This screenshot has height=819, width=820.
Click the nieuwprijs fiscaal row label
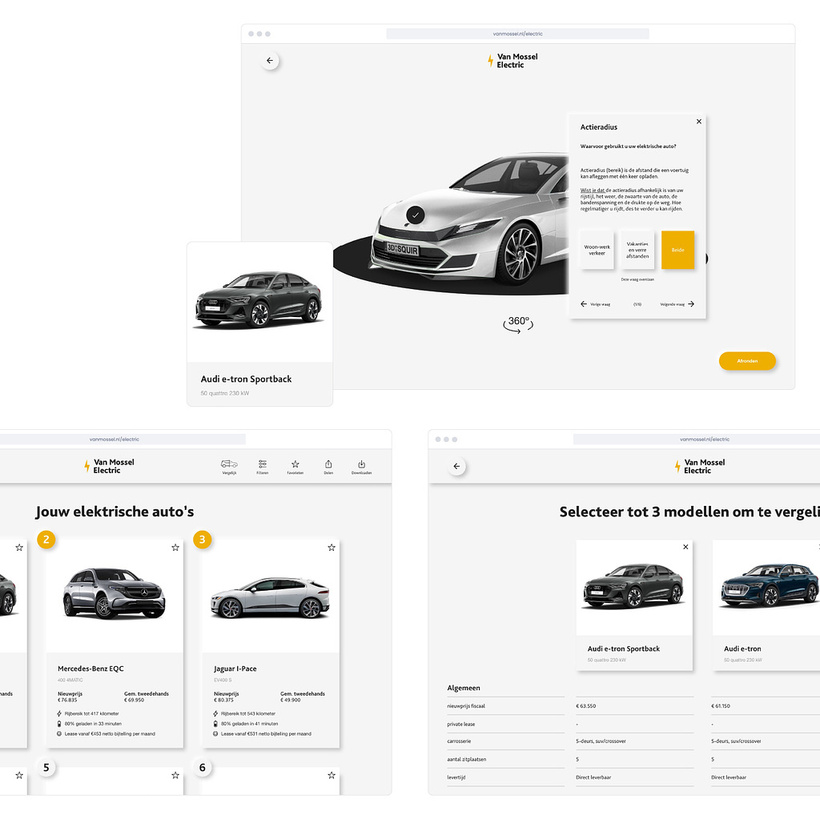click(466, 706)
